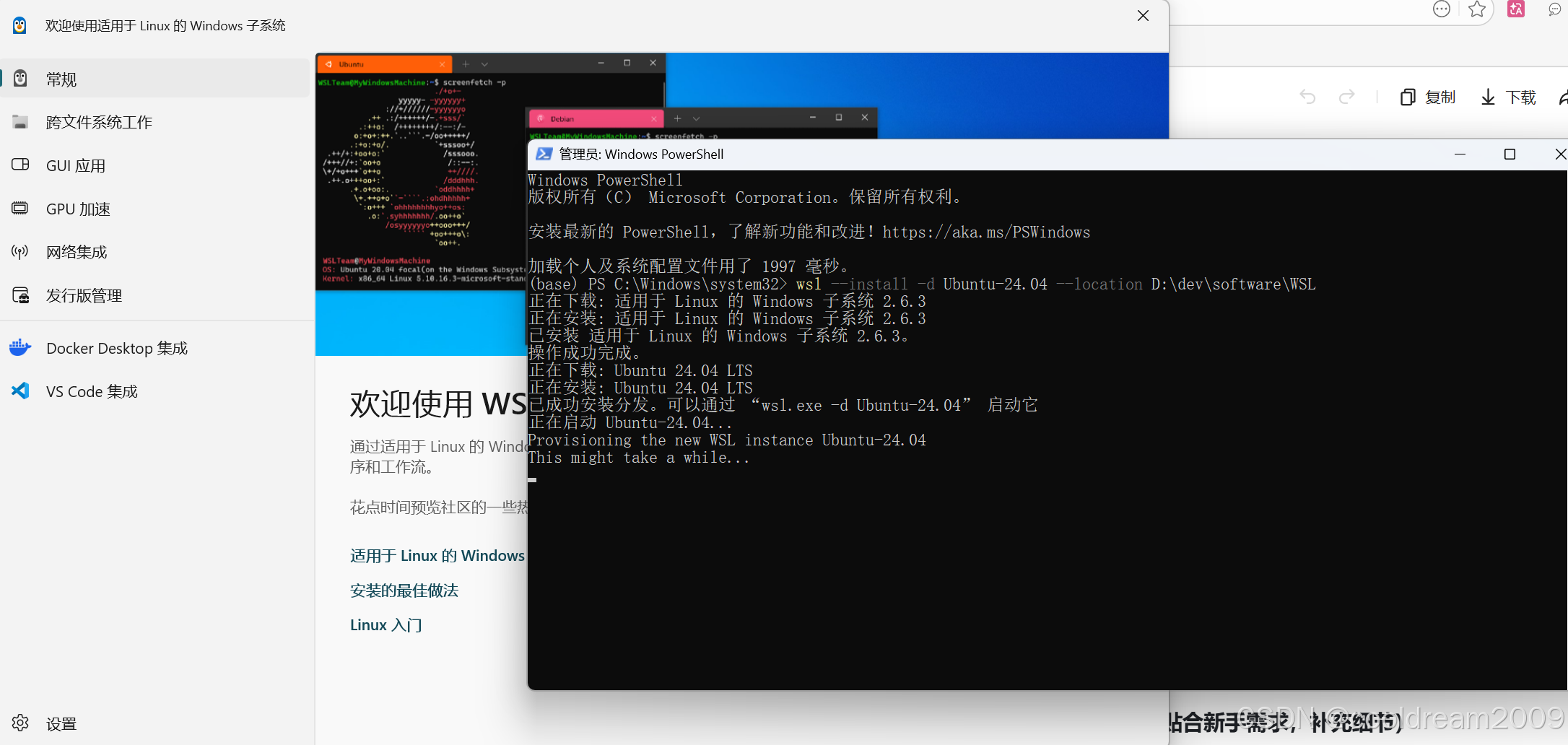Viewport: 1568px width, 745px height.
Task: Close the PowerShell window
Action: click(x=1559, y=154)
